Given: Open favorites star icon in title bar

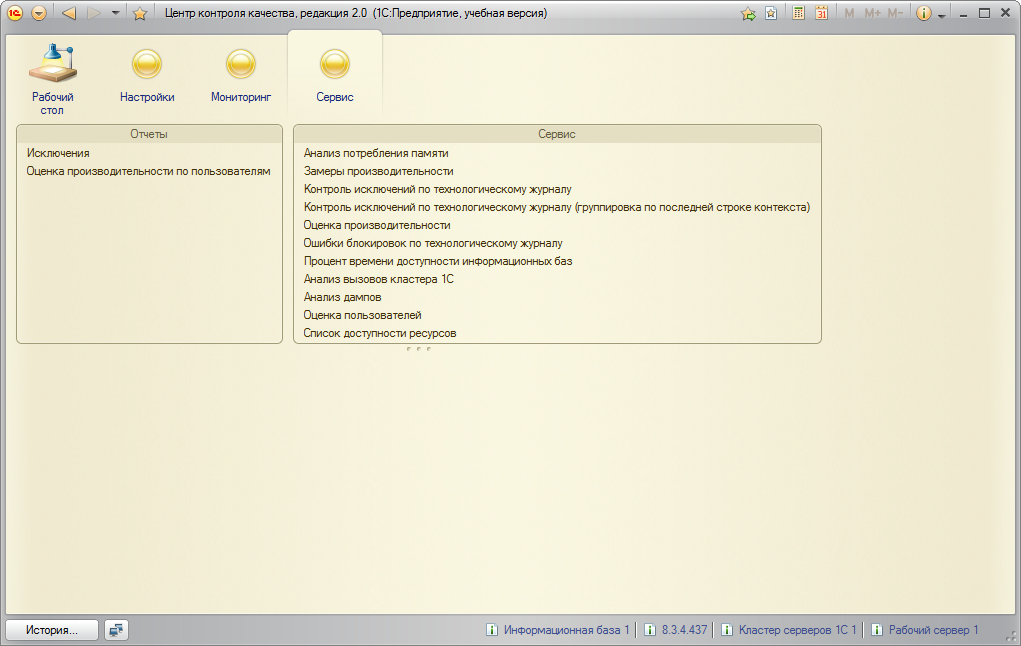Looking at the screenshot, I should point(140,13).
